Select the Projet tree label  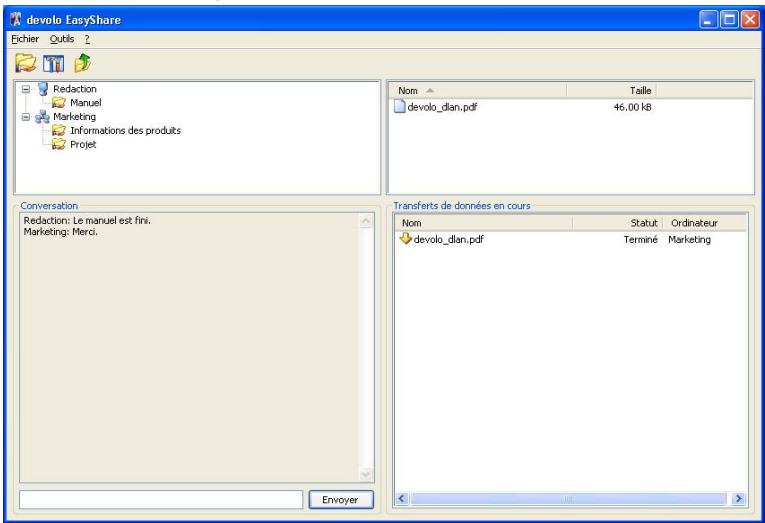click(83, 144)
